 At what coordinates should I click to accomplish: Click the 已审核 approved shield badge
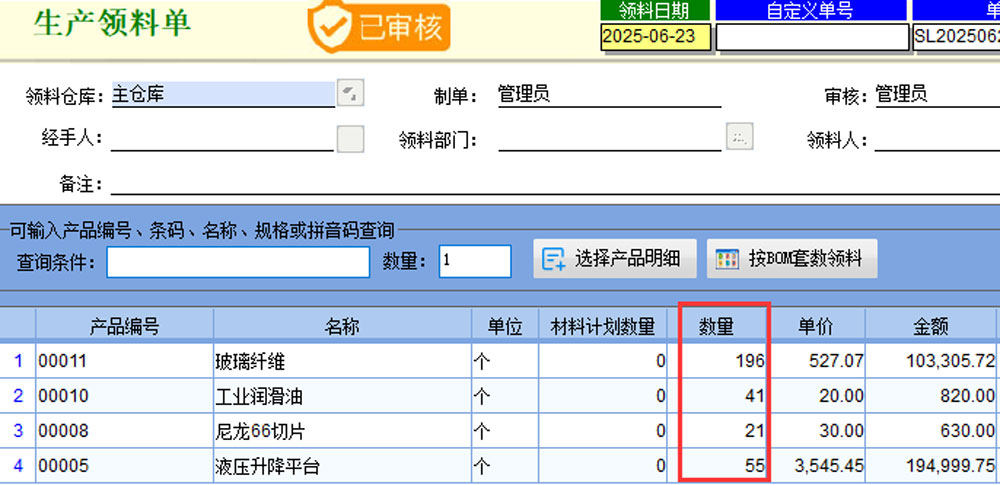pyautogui.click(x=379, y=26)
